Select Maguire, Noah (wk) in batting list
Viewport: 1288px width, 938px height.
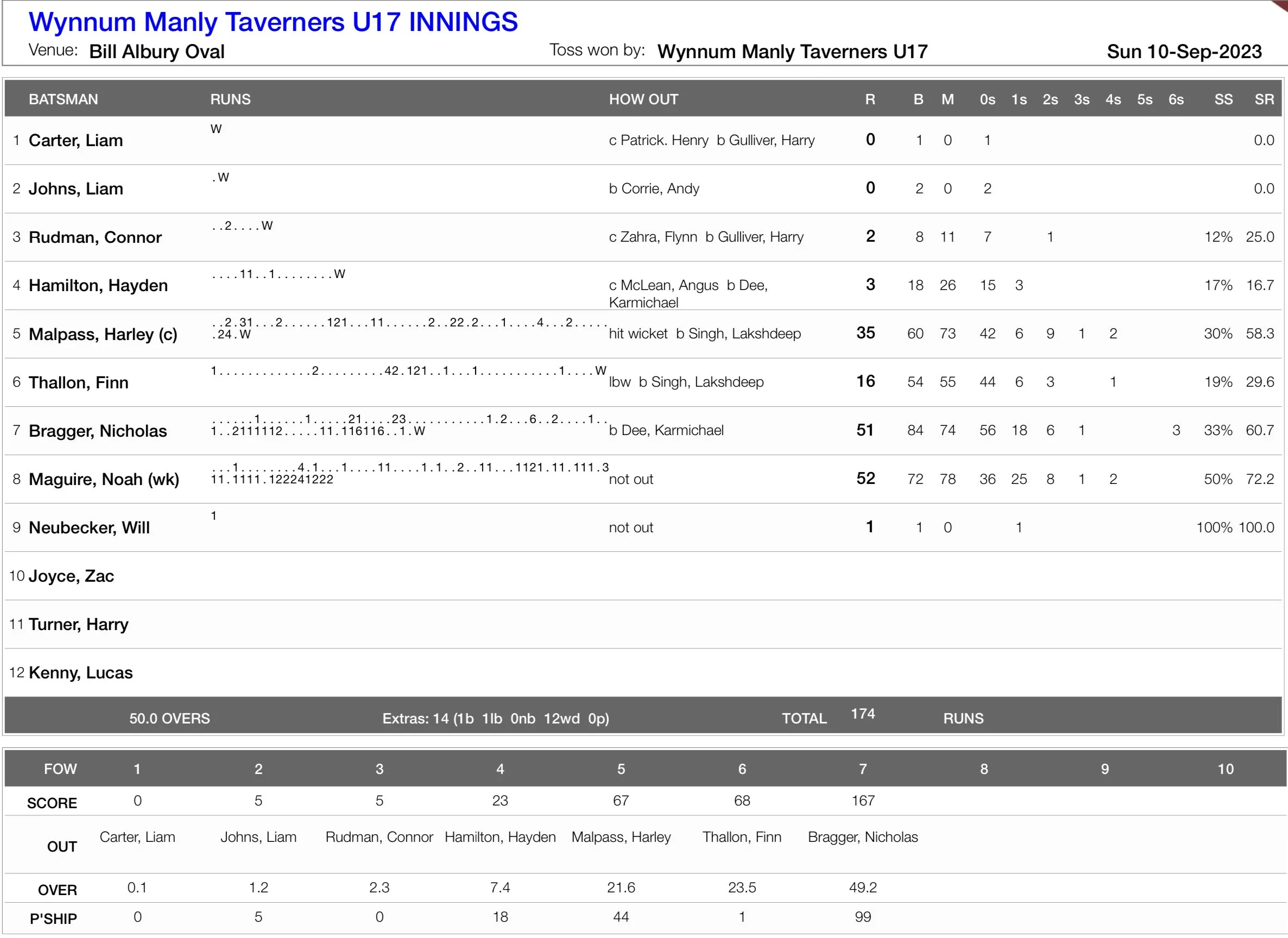(x=104, y=479)
